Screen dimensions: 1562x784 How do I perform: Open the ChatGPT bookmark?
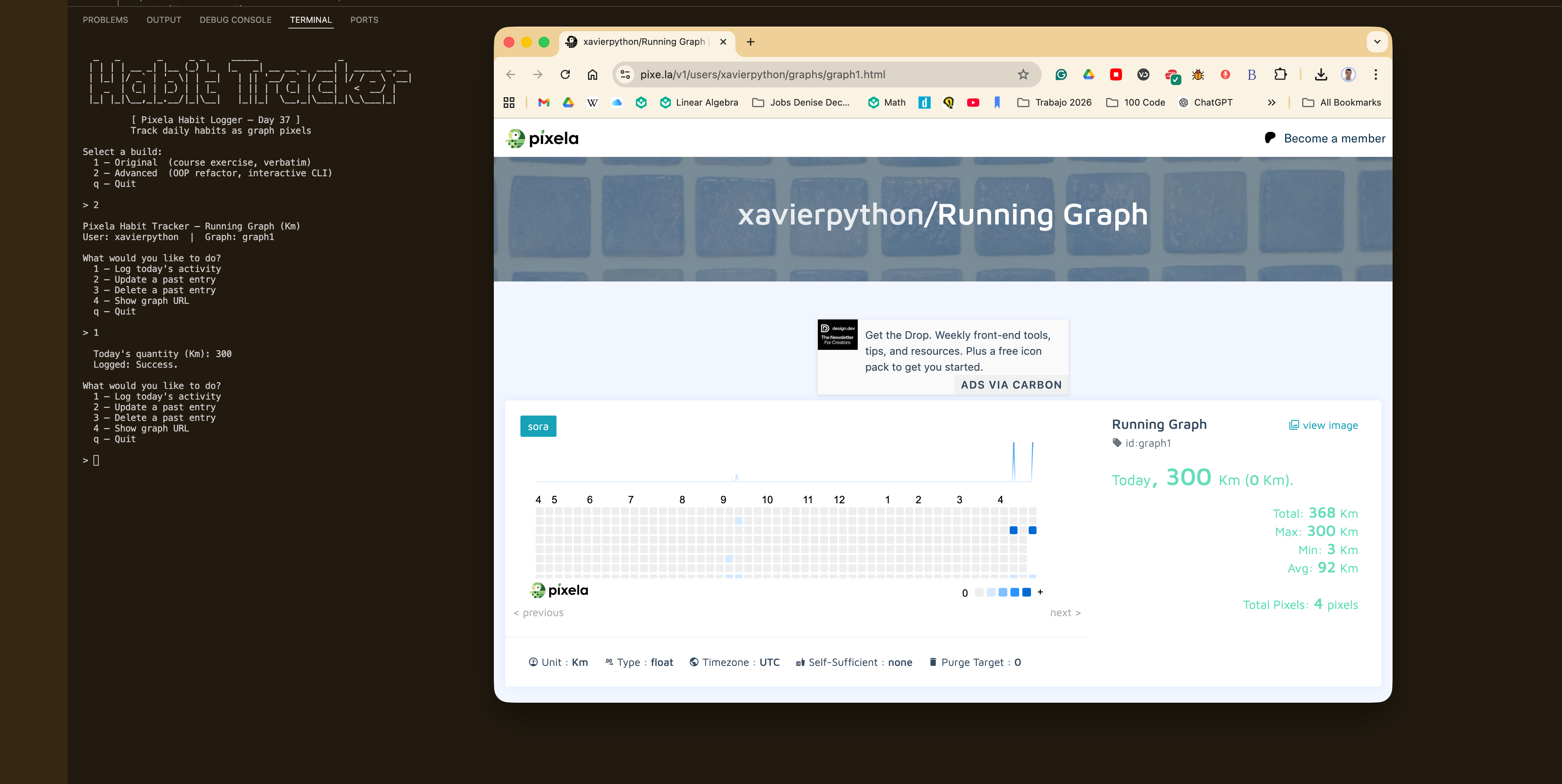(1205, 103)
